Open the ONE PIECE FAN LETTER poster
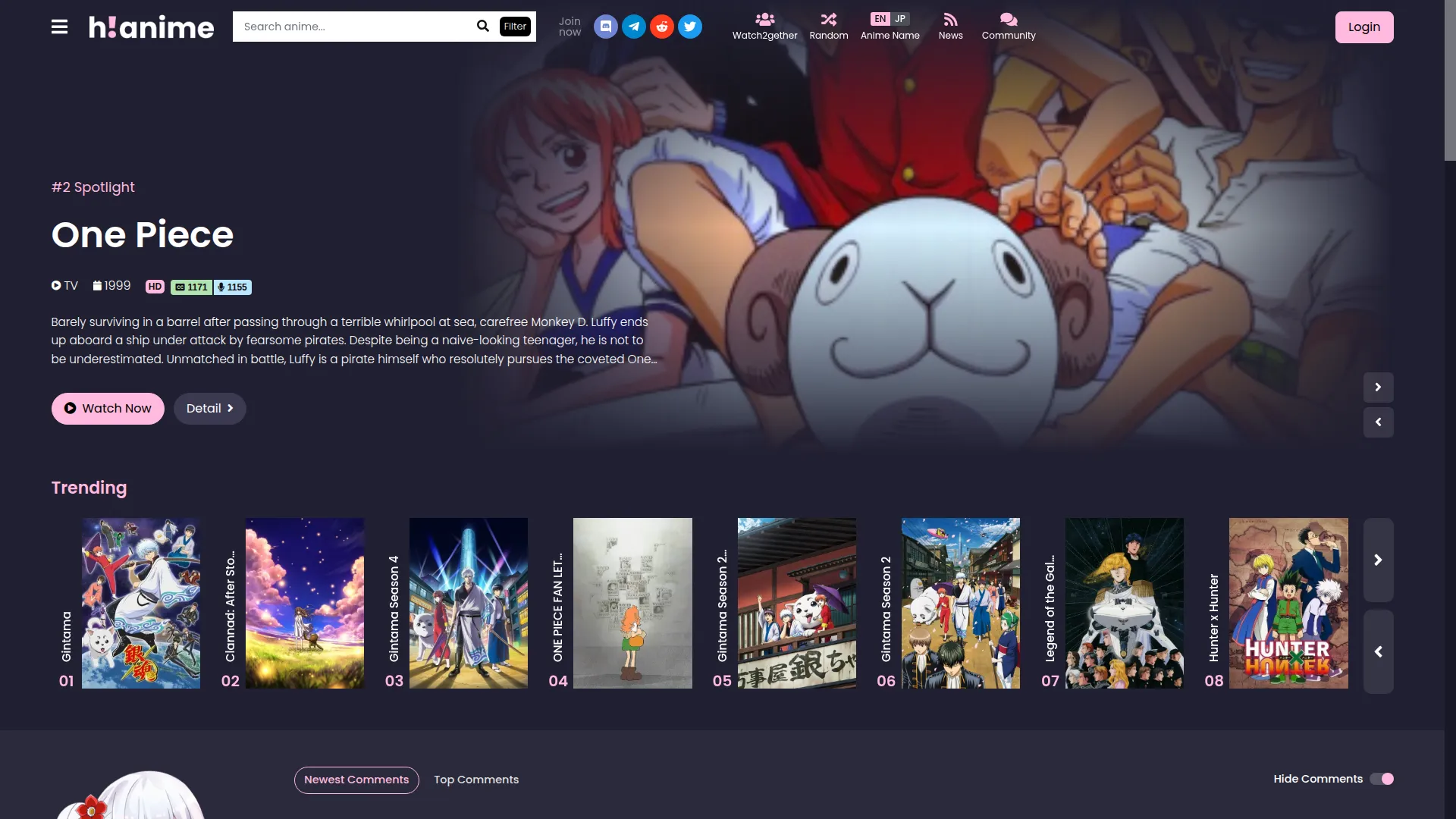 tap(632, 604)
